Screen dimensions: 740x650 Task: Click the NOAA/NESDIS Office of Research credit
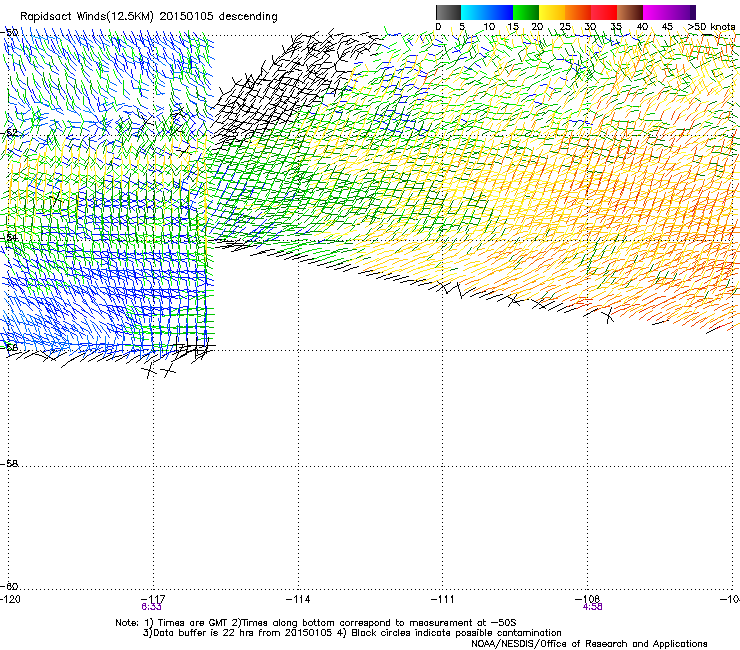[589, 643]
